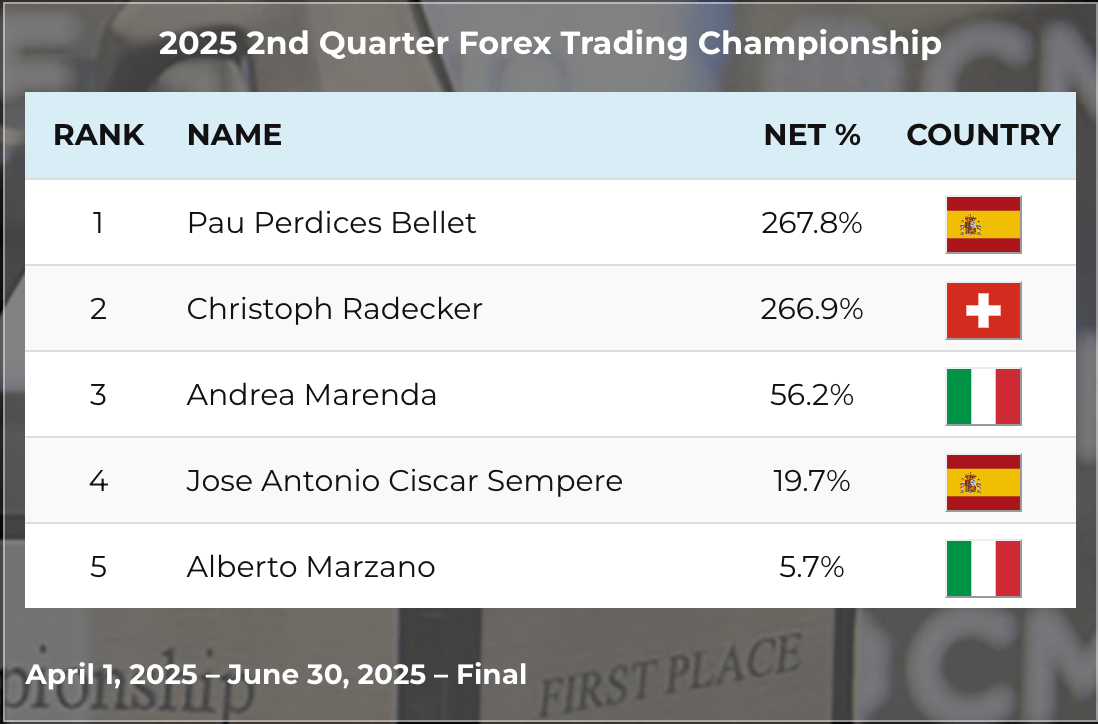
Task: Open Jose Antonio Ciscar Sempere's entry
Action: point(404,481)
